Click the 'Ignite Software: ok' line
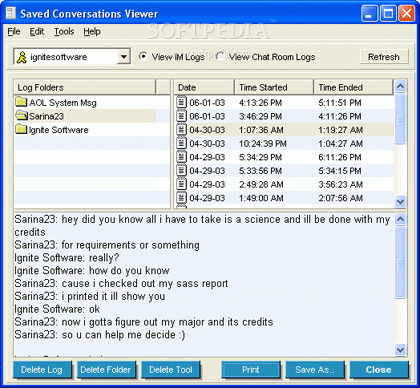The width and height of the screenshot is (420, 388). pos(57,309)
